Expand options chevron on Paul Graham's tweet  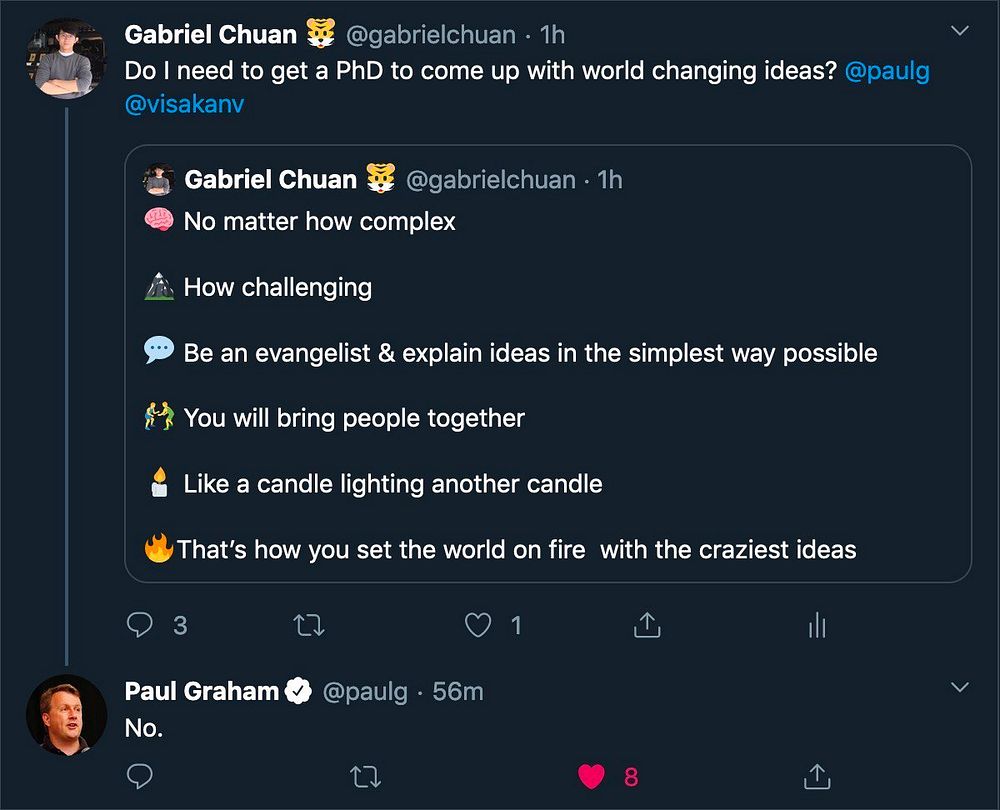[x=960, y=688]
